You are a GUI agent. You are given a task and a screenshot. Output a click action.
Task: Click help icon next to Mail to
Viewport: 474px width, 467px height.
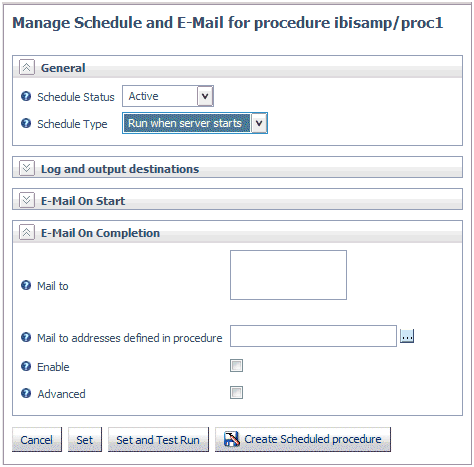pos(26,285)
